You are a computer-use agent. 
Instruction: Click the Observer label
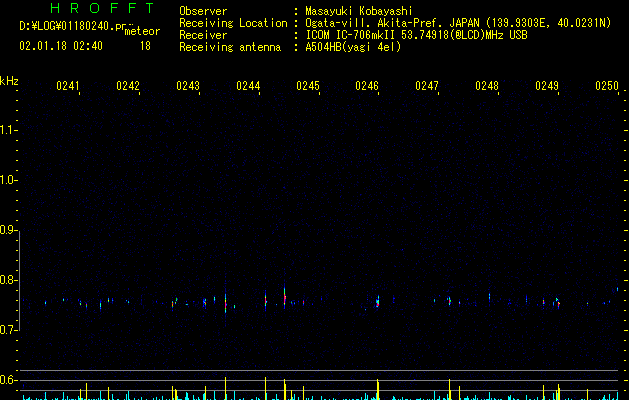pos(203,11)
